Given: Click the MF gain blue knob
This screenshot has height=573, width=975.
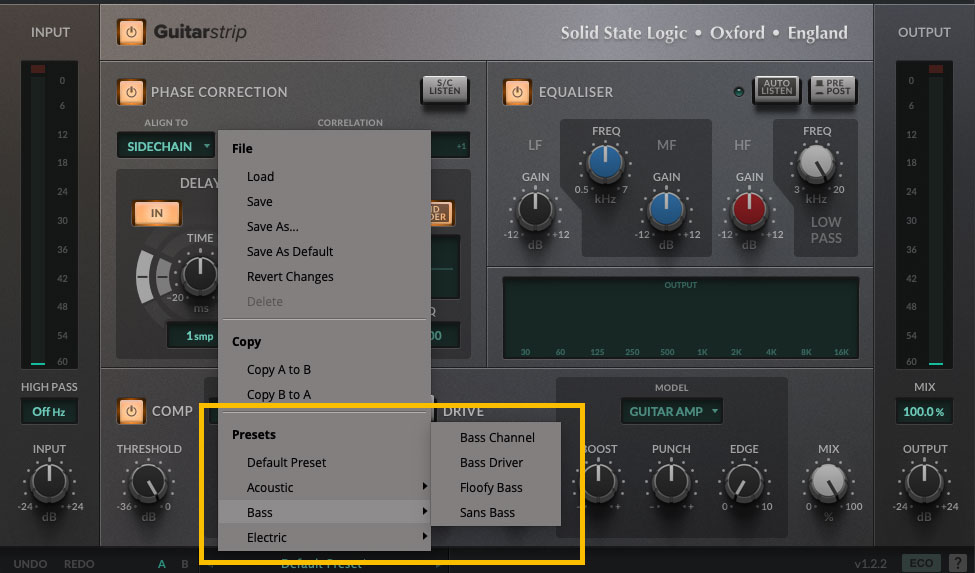Looking at the screenshot, I should click(x=666, y=209).
